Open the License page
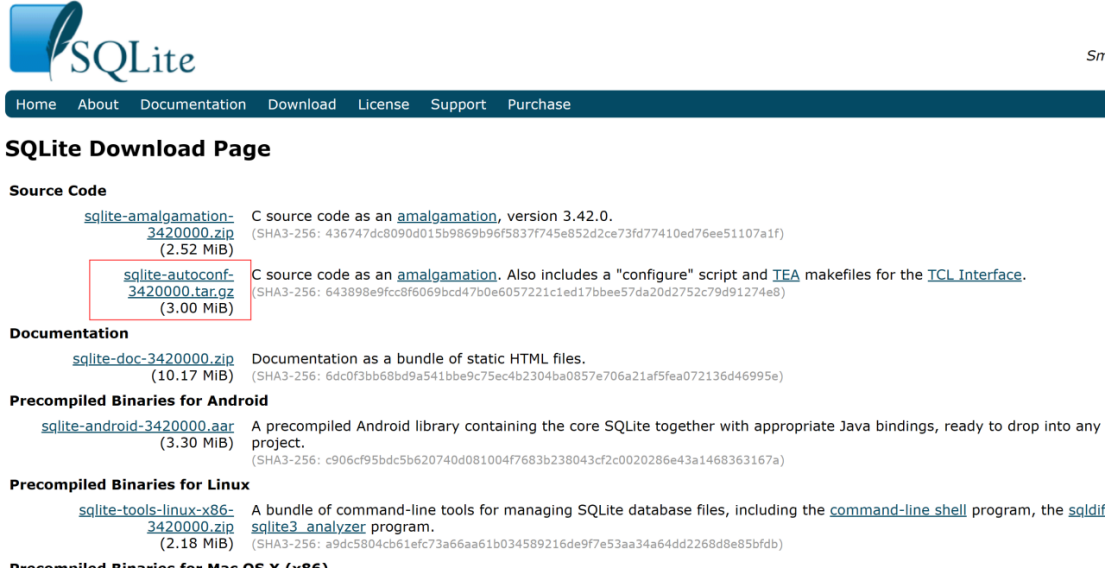 coord(383,104)
